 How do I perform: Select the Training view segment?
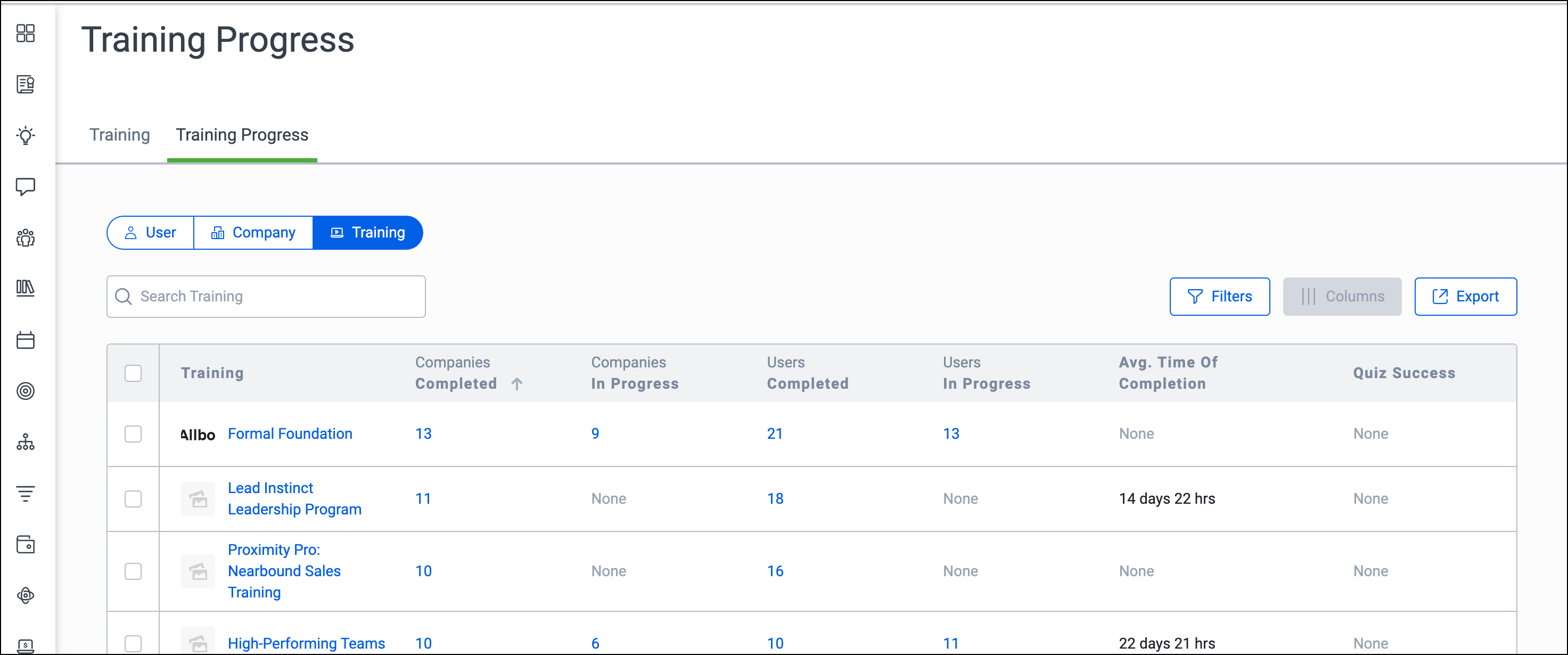pyautogui.click(x=368, y=233)
